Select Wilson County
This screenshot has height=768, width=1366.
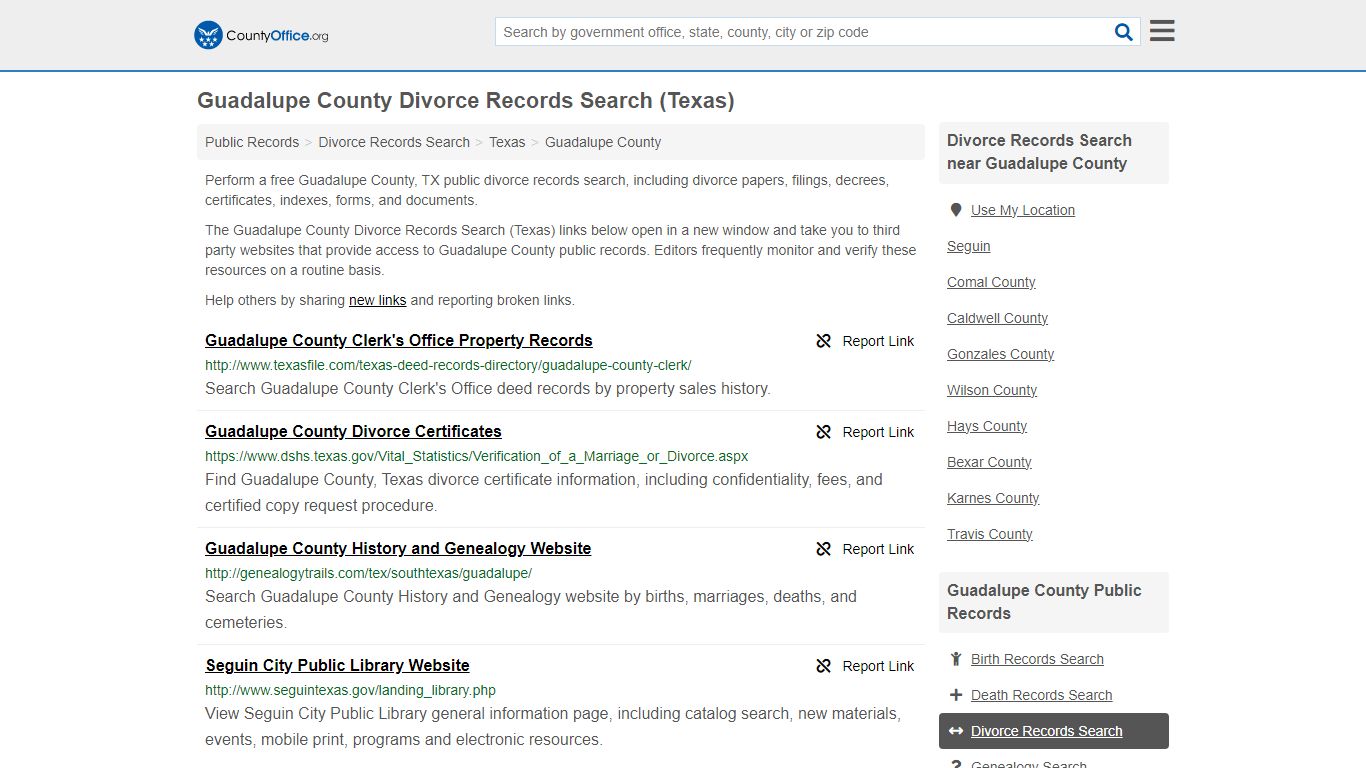pos(992,390)
